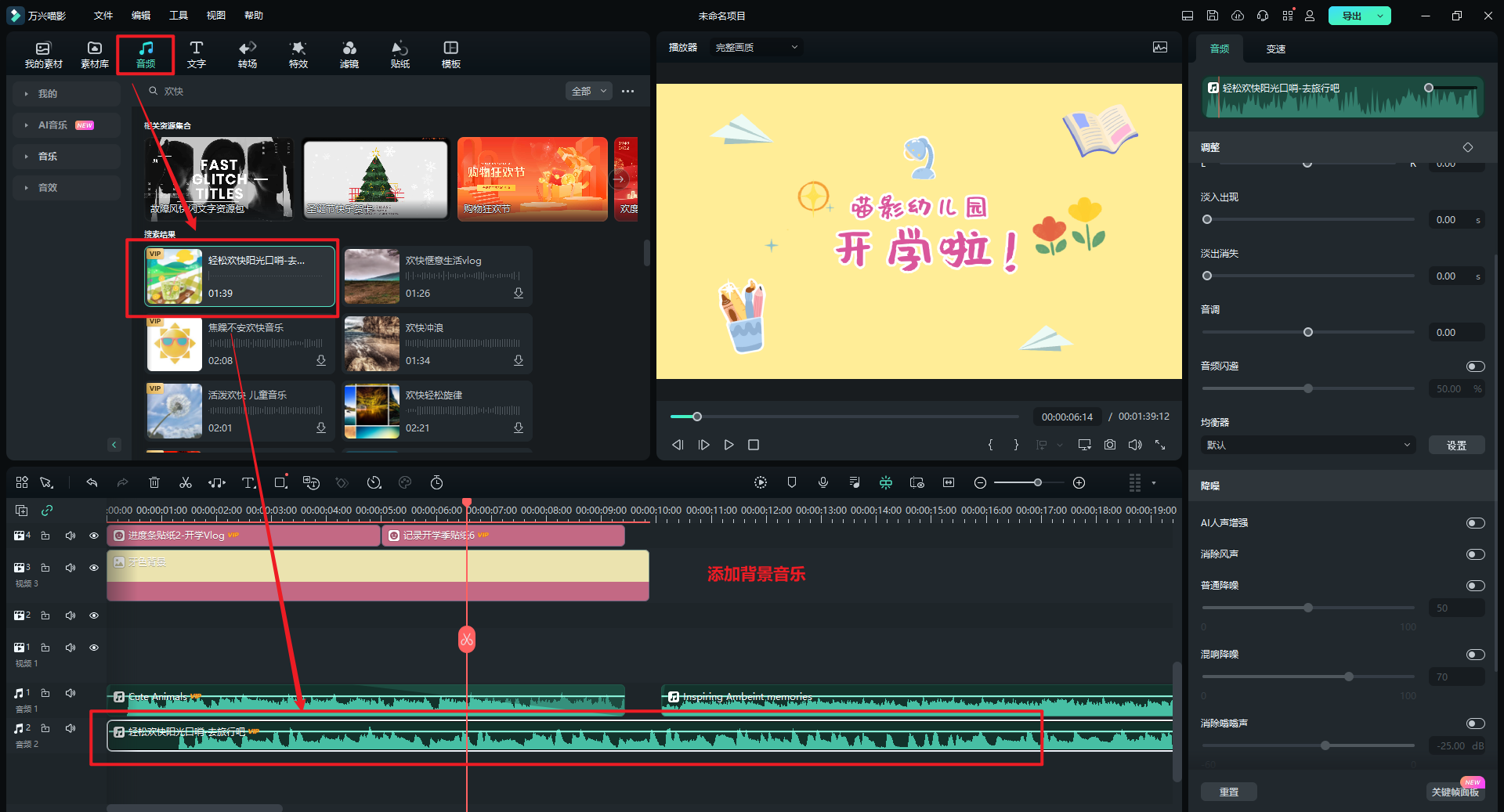Click the 重置 button
Image resolution: width=1504 pixels, height=812 pixels.
(1228, 792)
